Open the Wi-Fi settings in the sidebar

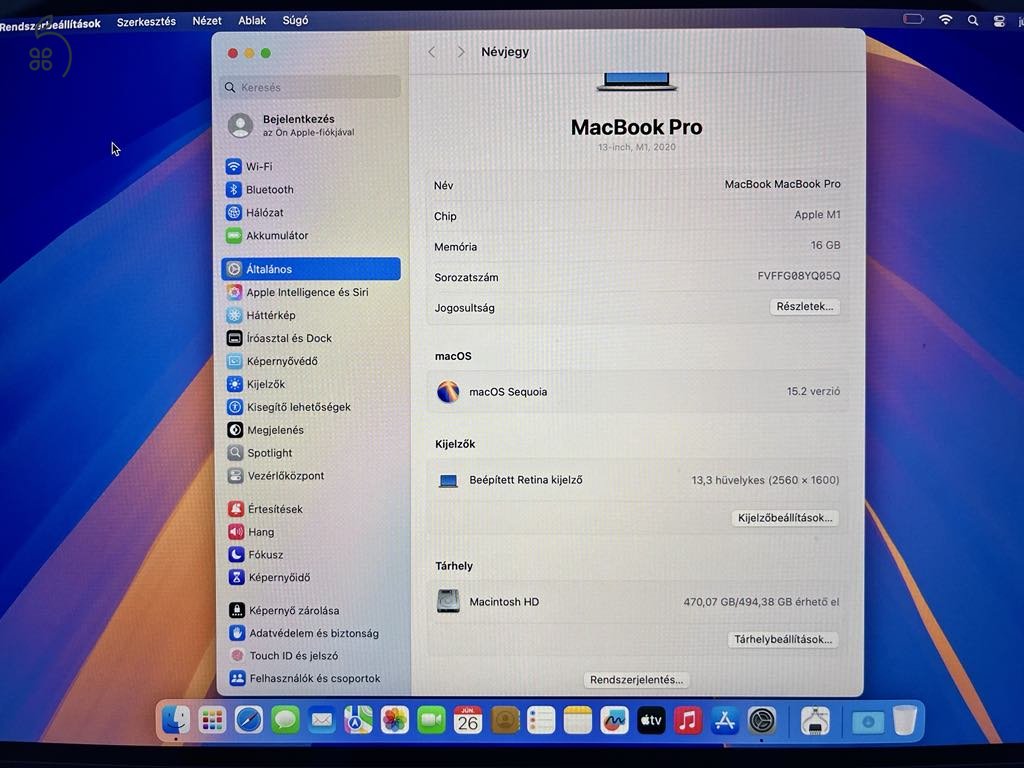point(249,167)
